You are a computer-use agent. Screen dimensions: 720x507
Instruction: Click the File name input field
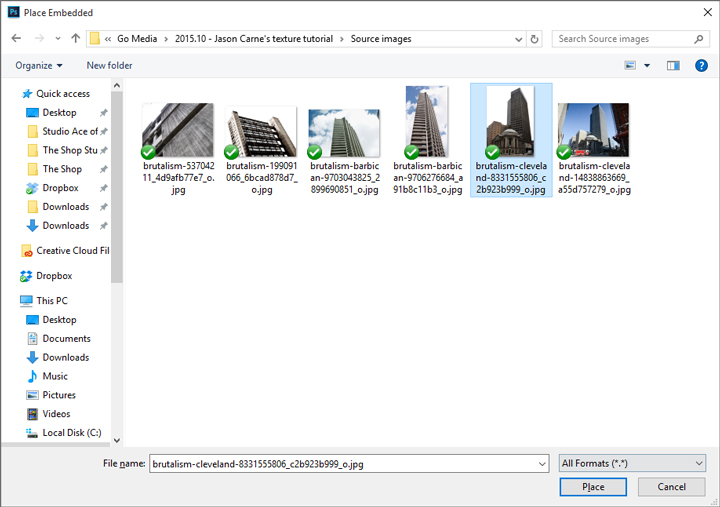(x=343, y=464)
